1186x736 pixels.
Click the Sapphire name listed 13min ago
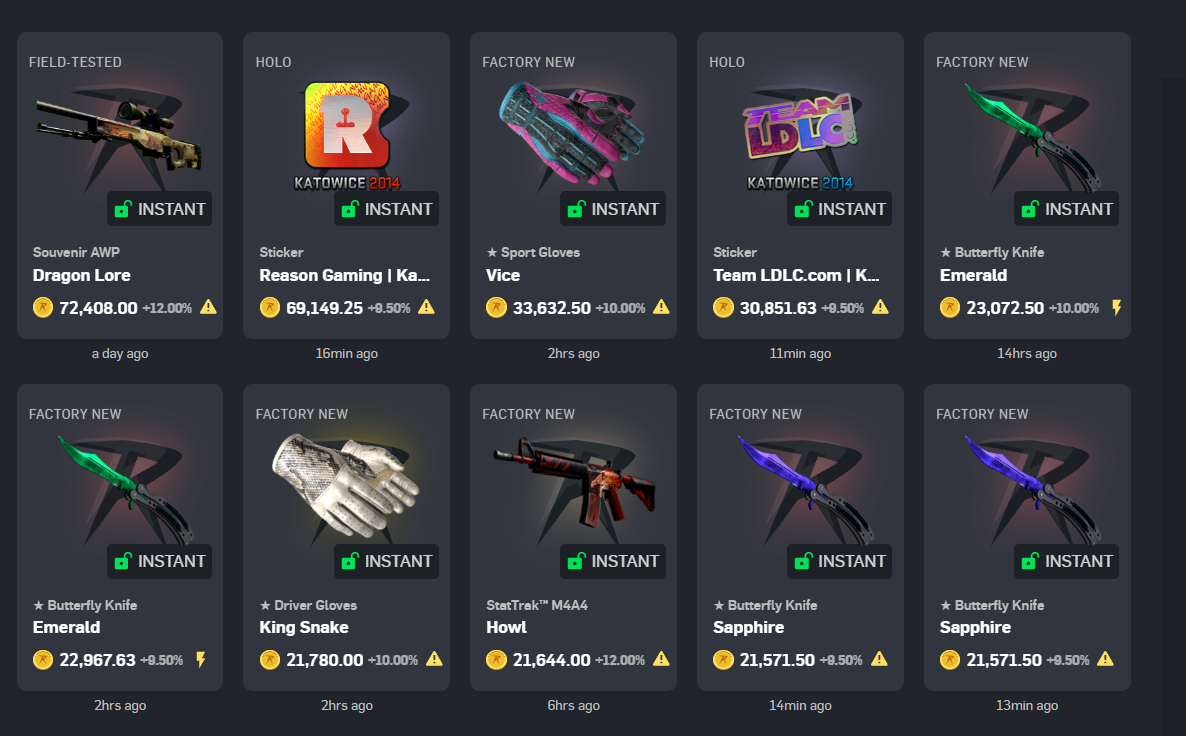[975, 627]
